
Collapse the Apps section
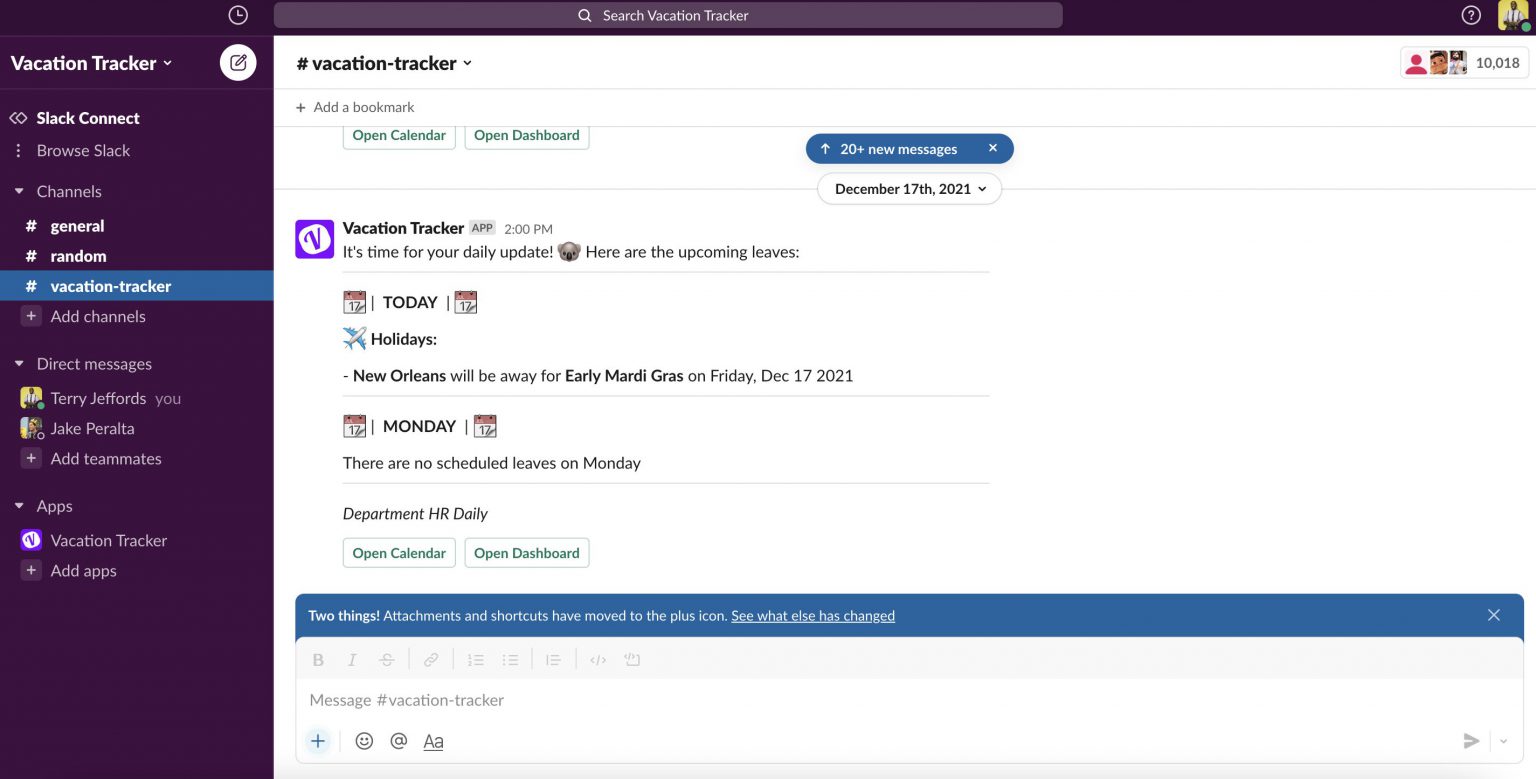[x=19, y=506]
